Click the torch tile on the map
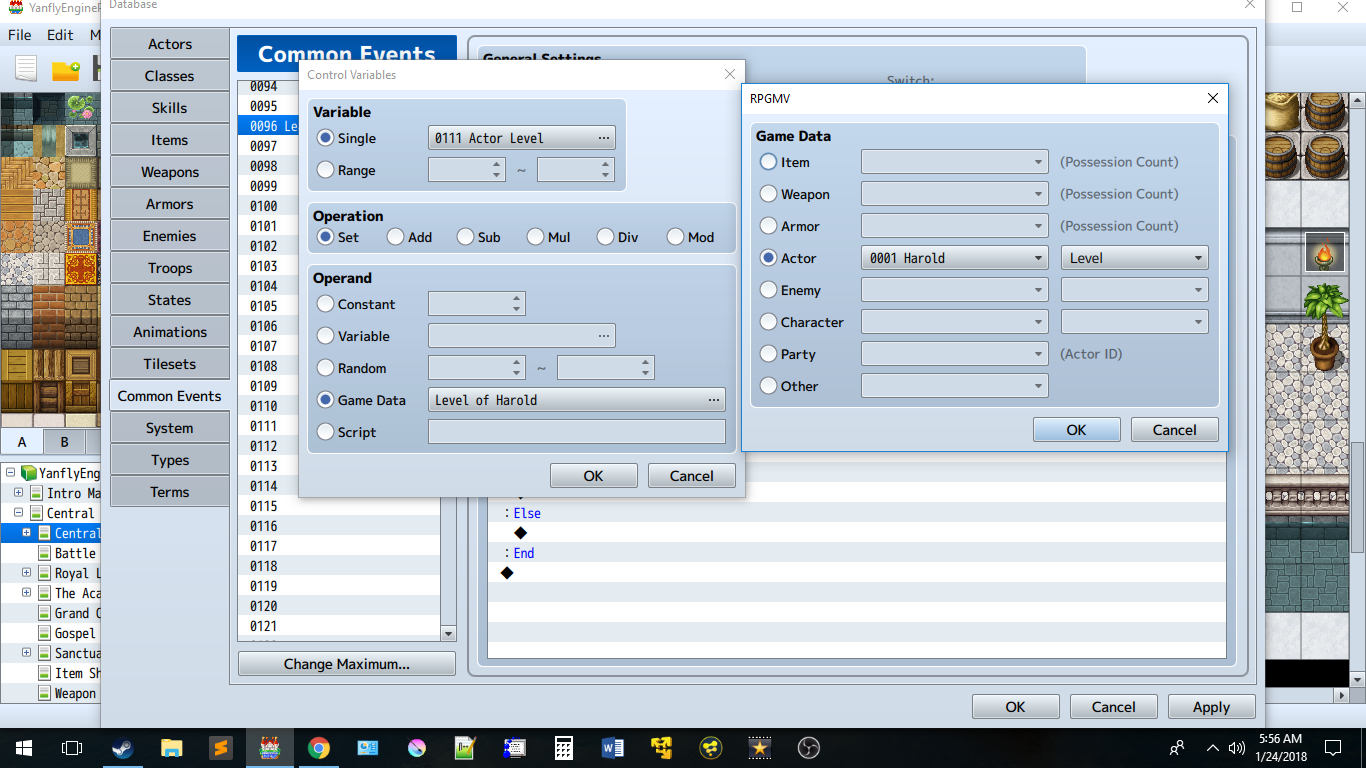The image size is (1366, 768). (1325, 254)
